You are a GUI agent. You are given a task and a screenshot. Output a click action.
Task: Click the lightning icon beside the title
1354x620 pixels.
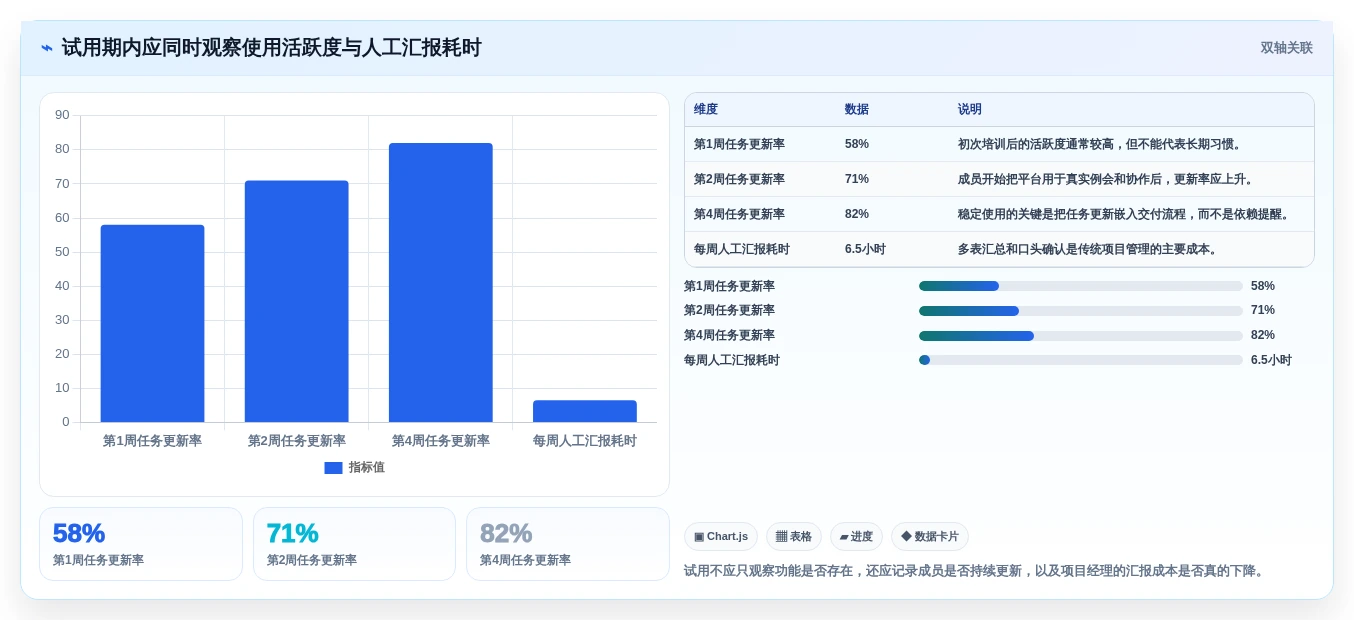pyautogui.click(x=47, y=48)
